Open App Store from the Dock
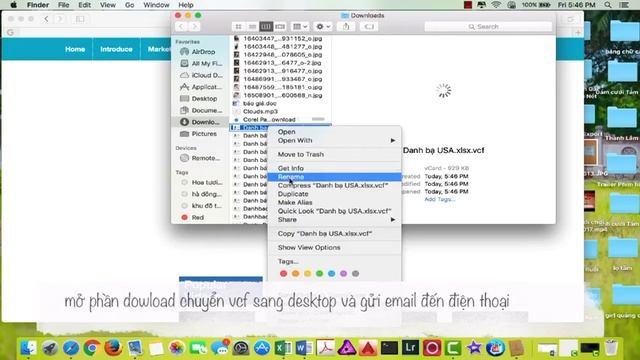The height and width of the screenshot is (360, 640). click(x=262, y=348)
